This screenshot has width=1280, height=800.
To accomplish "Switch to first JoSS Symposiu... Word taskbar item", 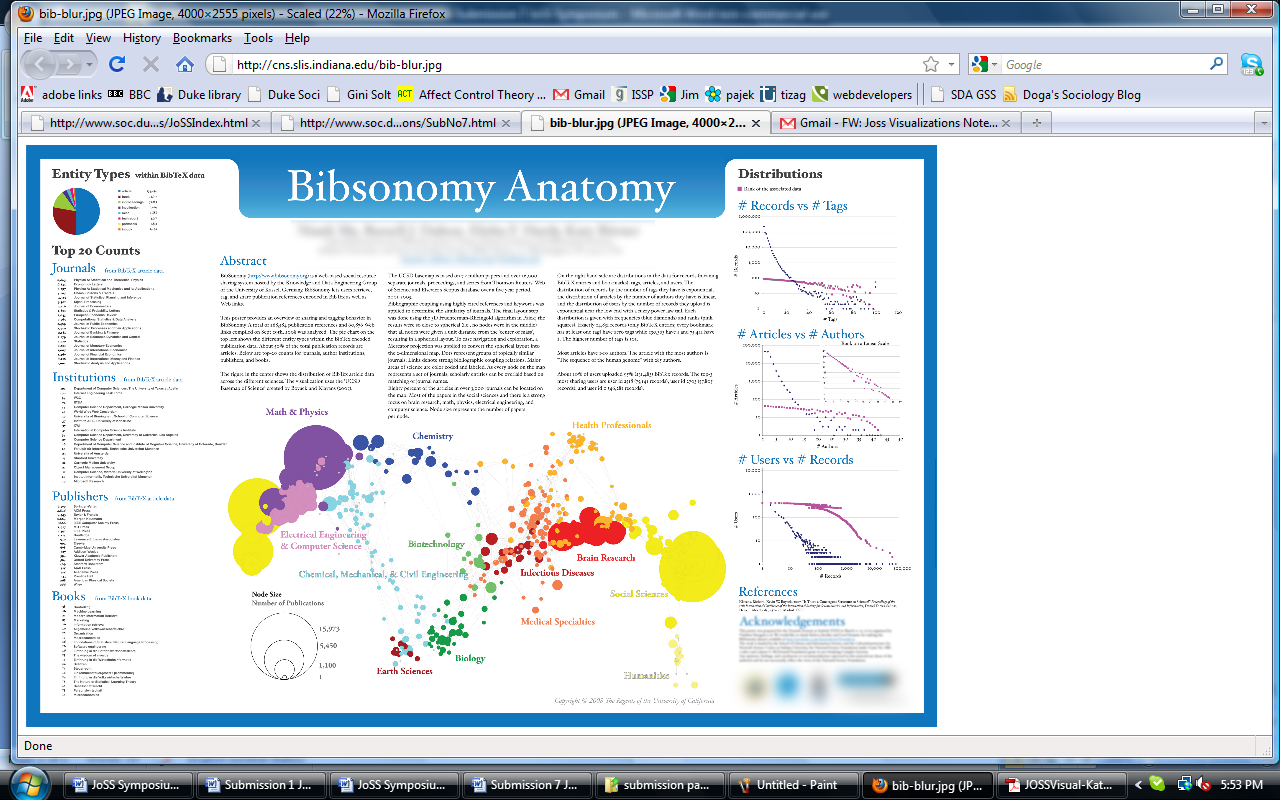I will [127, 785].
